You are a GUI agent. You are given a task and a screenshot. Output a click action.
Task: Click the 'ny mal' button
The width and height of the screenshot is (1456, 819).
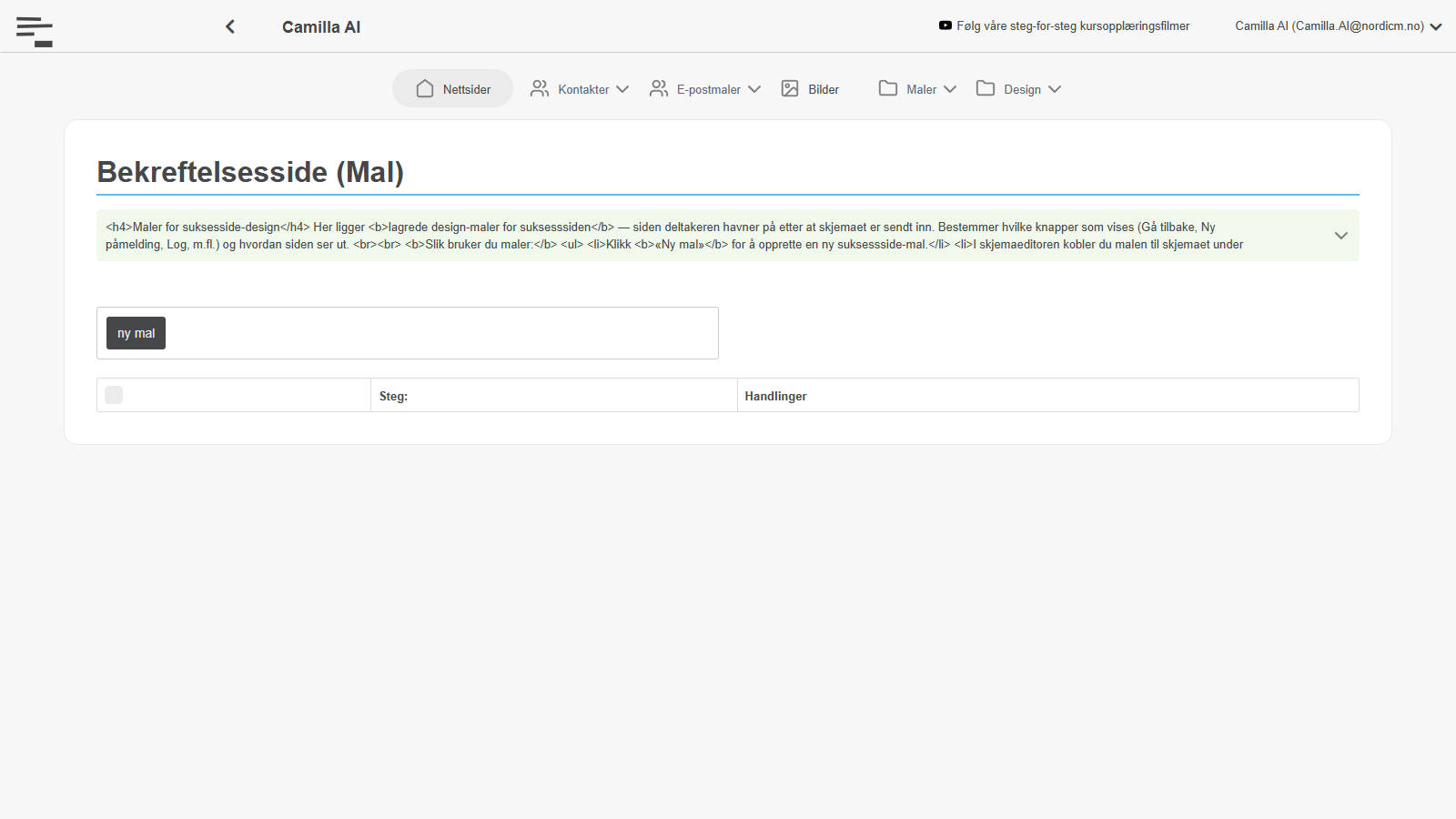click(x=136, y=333)
